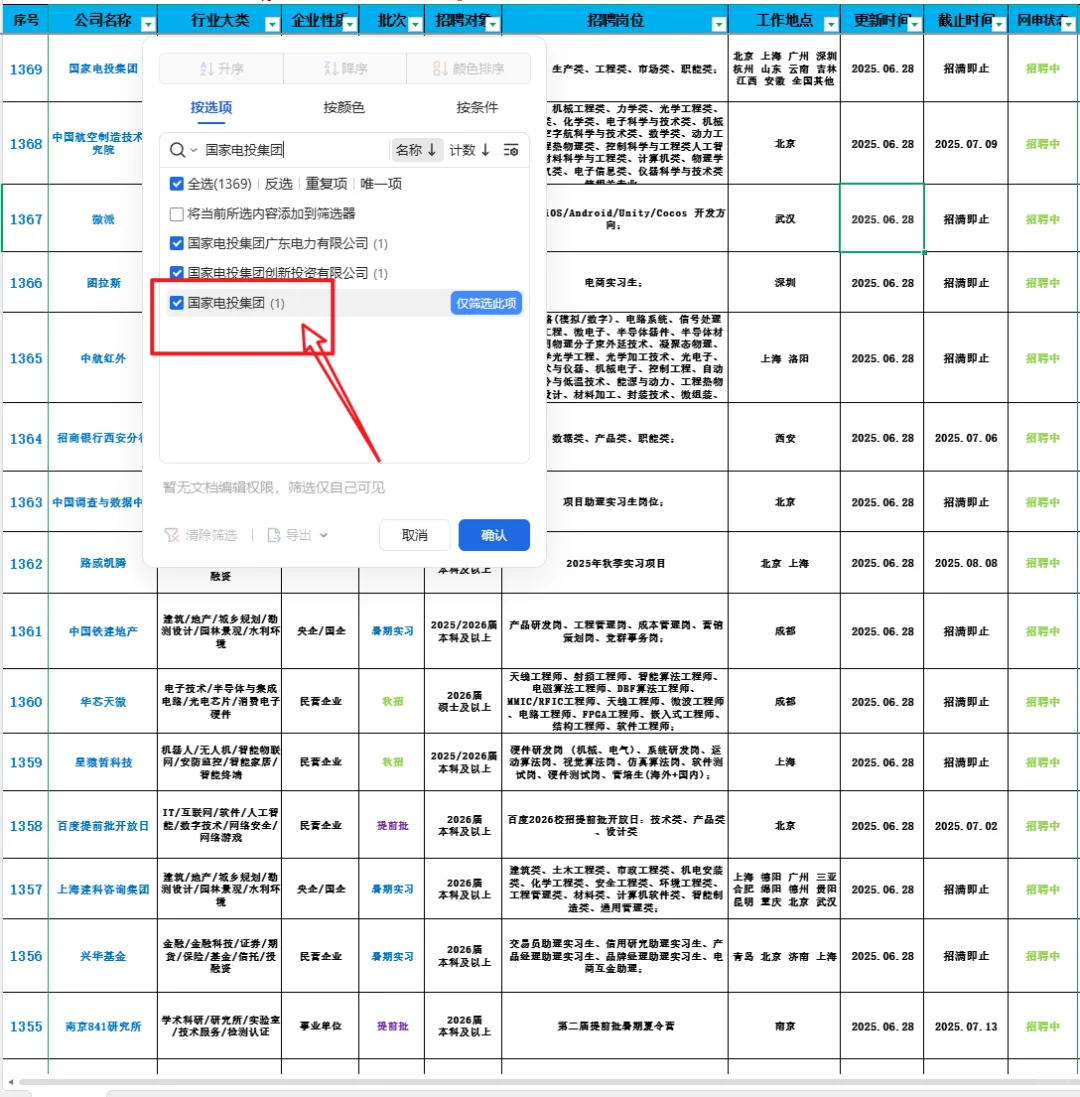This screenshot has width=1080, height=1097.
Task: Click ascending sort button 升序
Action: (222, 69)
